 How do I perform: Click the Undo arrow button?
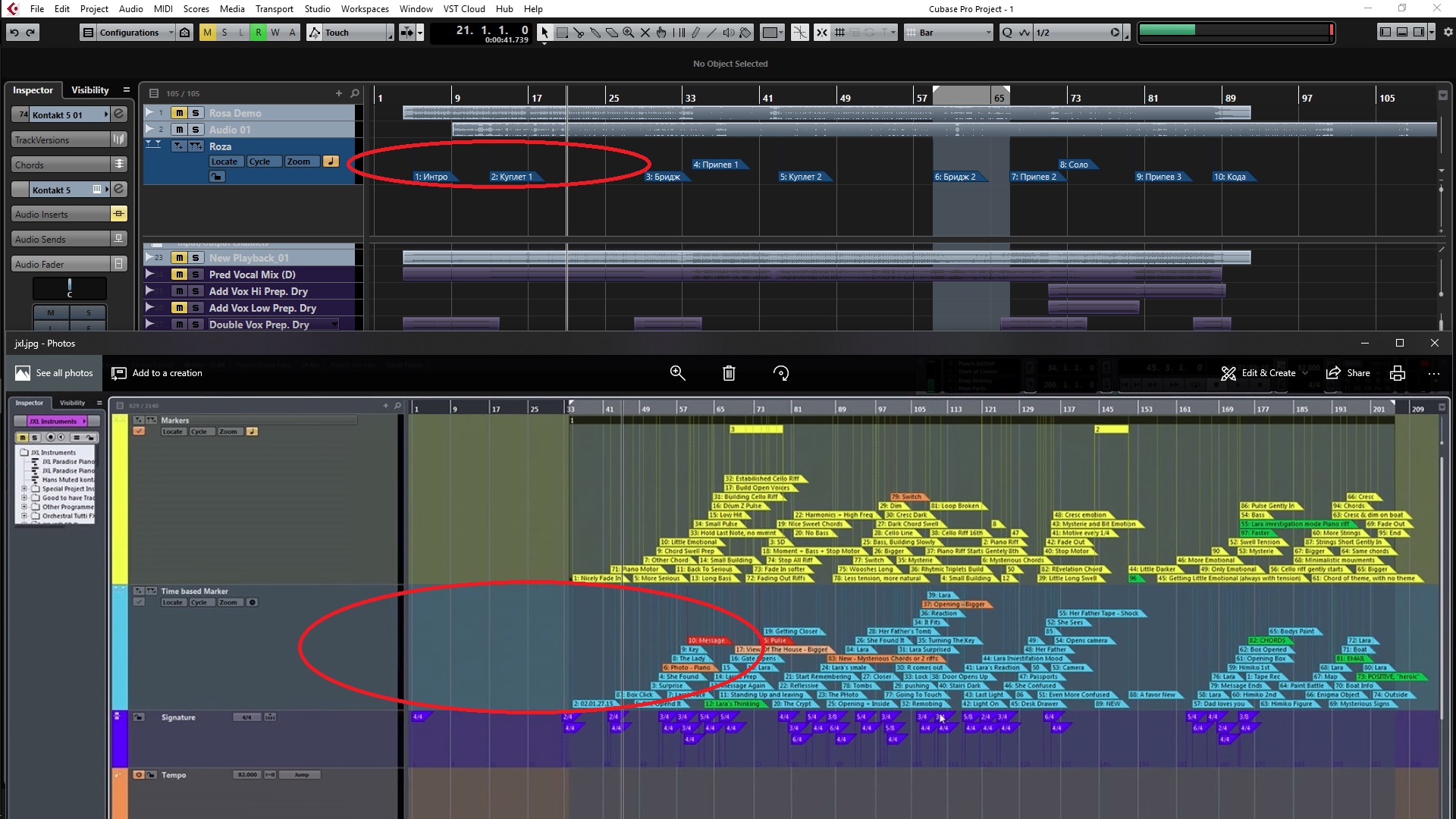coord(14,33)
